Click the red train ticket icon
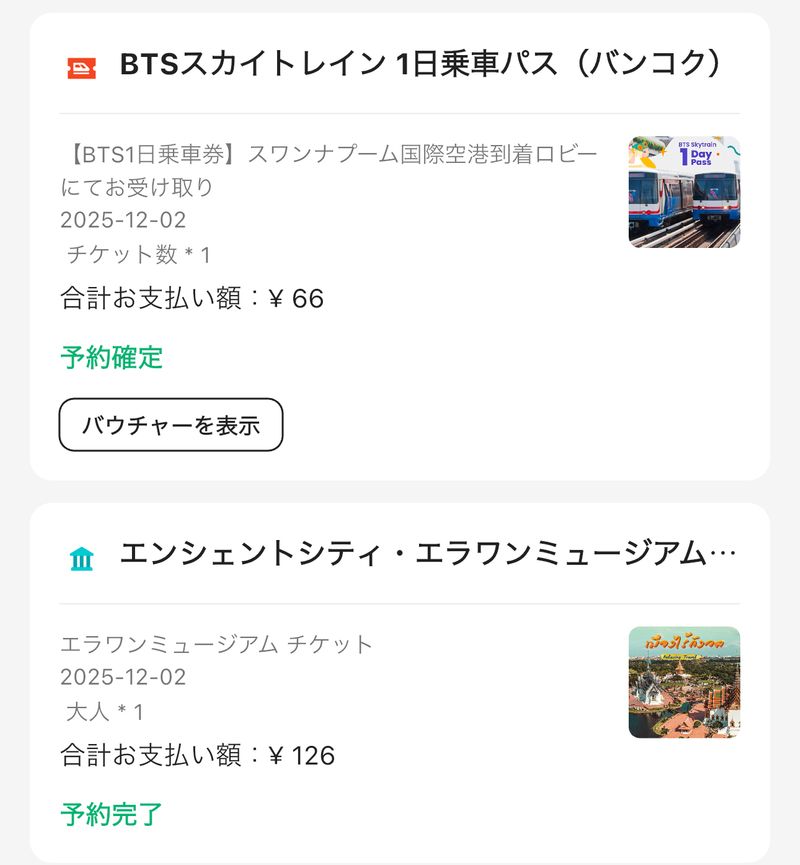This screenshot has height=865, width=800. pyautogui.click(x=82, y=66)
